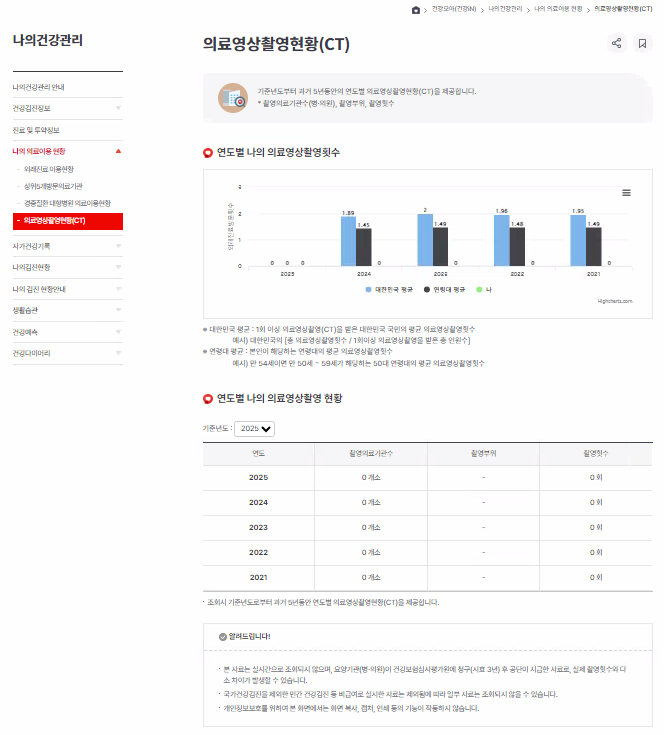
Task: Click the check icon next to 알려드립니다
Action: click(222, 636)
